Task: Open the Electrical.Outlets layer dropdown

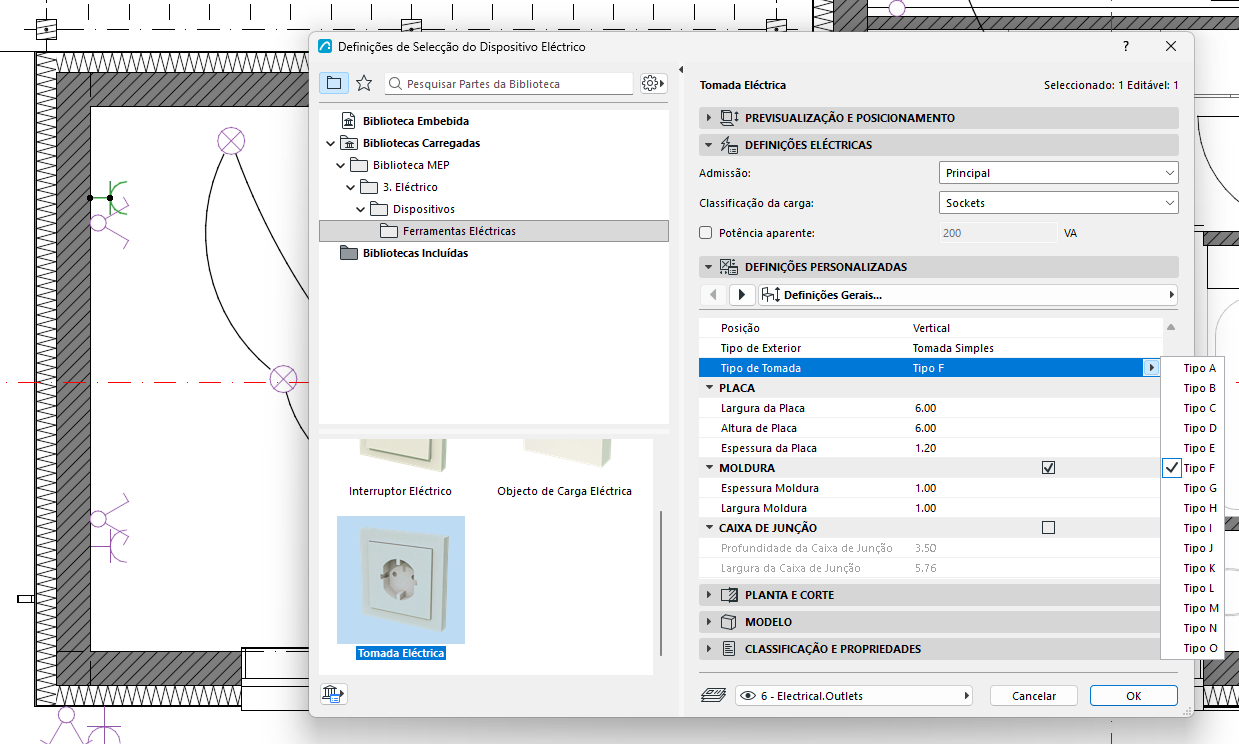Action: pos(854,696)
